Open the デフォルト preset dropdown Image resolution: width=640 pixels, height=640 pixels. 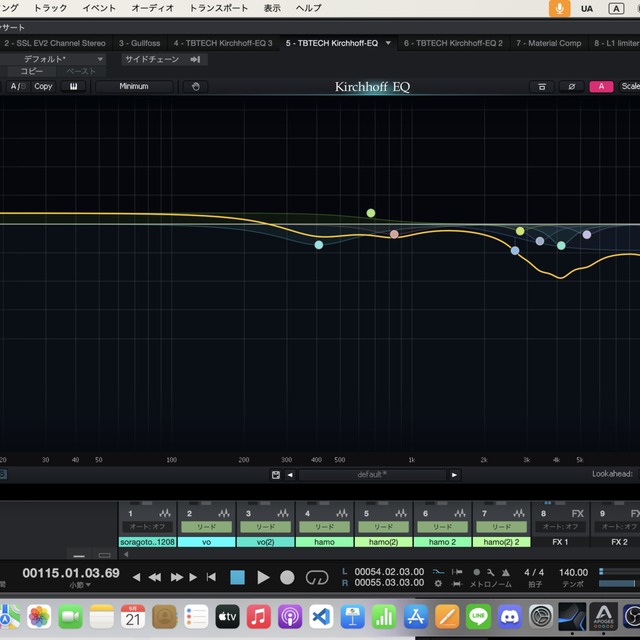(x=63, y=59)
